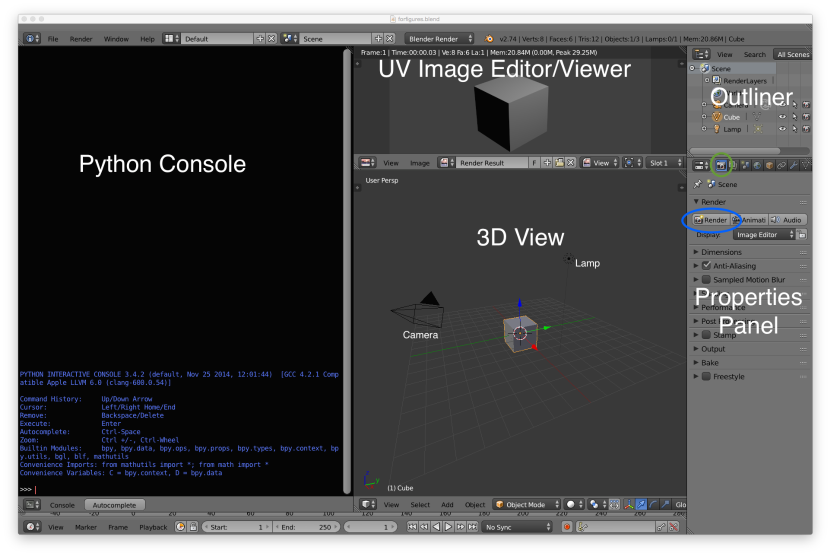Open the Display Image Editor dropdown
The width and height of the screenshot is (830, 556).
pos(764,235)
